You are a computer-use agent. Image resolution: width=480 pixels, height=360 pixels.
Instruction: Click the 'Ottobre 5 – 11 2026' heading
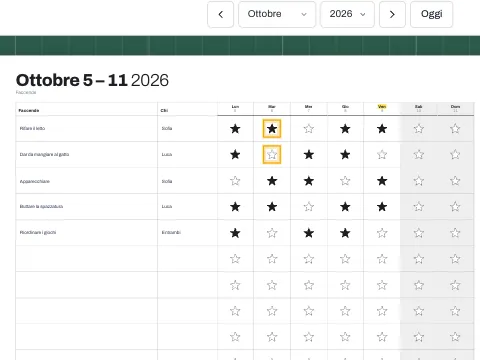(92, 80)
